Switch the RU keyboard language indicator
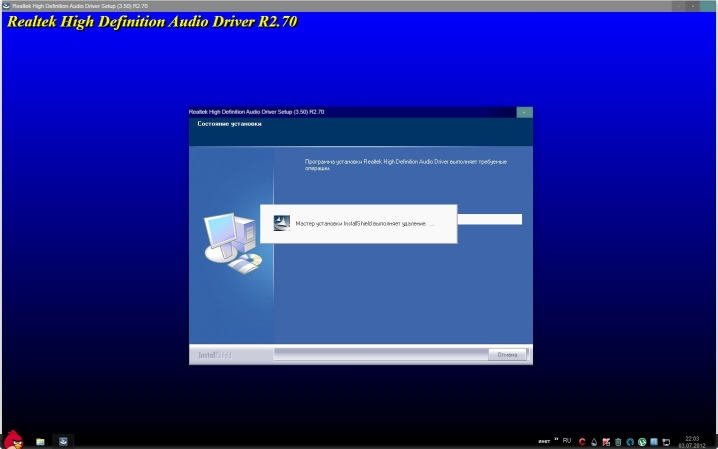 (567, 441)
